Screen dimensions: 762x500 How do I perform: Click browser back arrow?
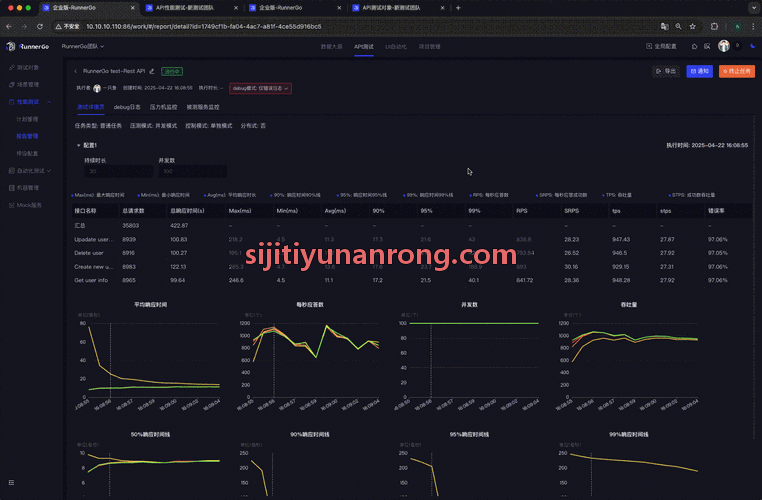[9, 26]
